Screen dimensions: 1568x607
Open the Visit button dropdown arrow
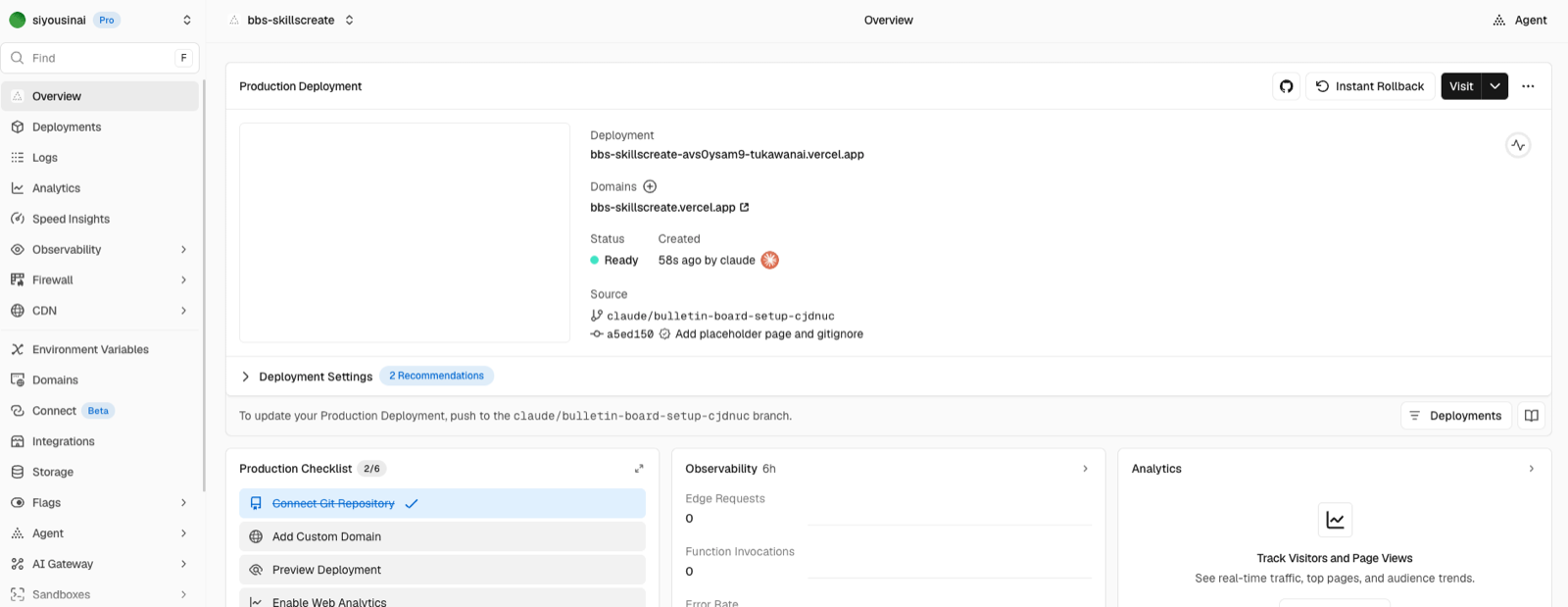tap(1494, 86)
